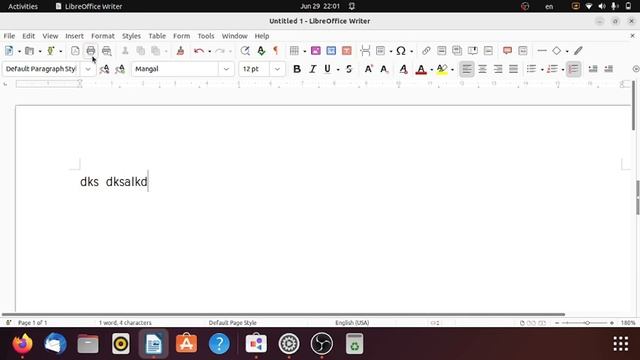
Task: Toggle Strikethrough formatting
Action: (x=349, y=69)
